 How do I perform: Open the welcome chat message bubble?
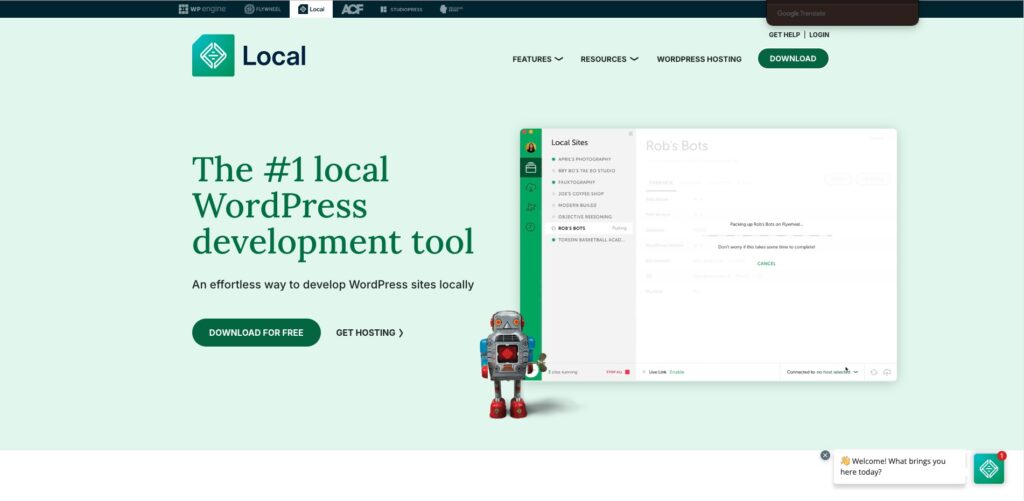(899, 466)
